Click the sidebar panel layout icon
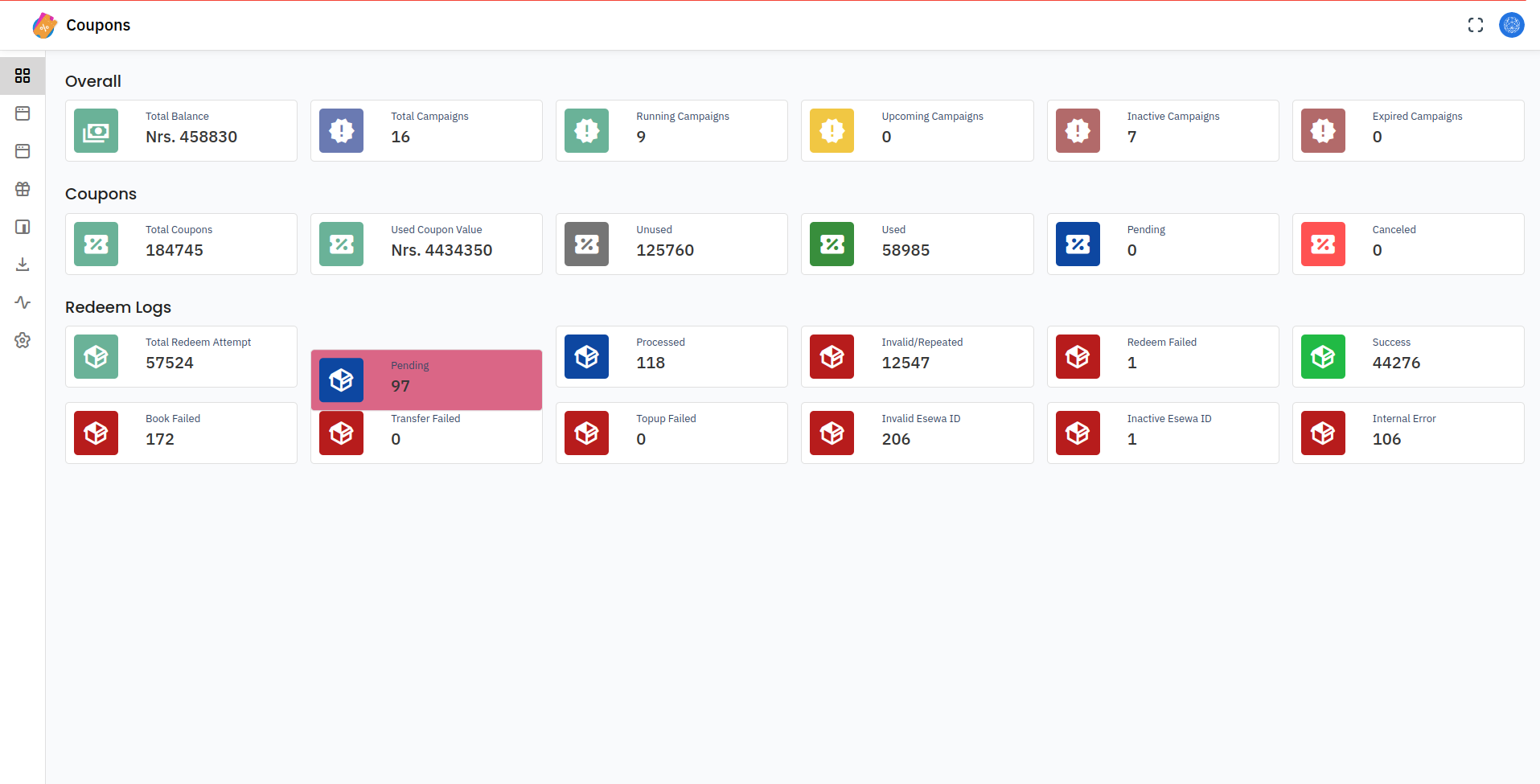 point(23,227)
